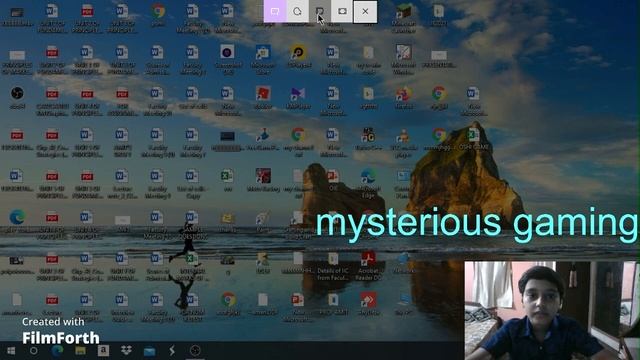The image size is (640, 360).
Task: Choose the Window Snip mode button
Action: [320, 11]
